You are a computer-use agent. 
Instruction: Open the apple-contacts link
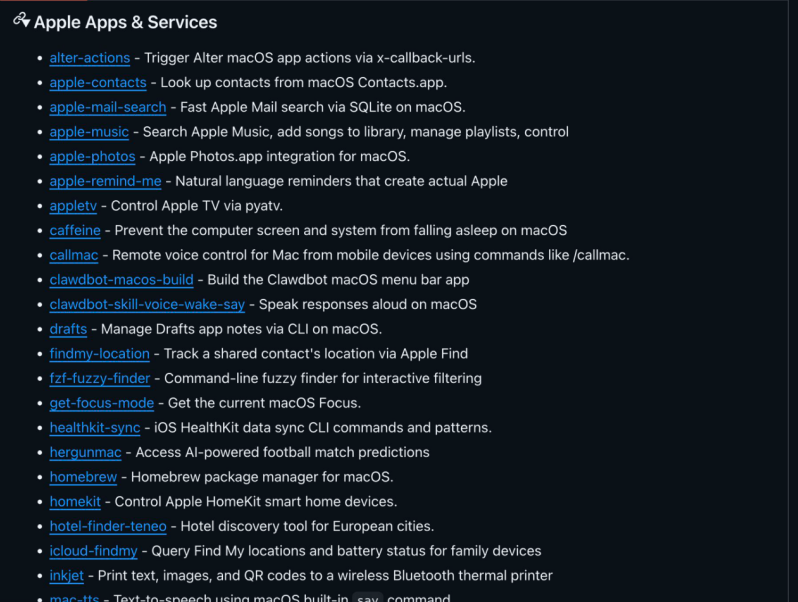(x=98, y=82)
